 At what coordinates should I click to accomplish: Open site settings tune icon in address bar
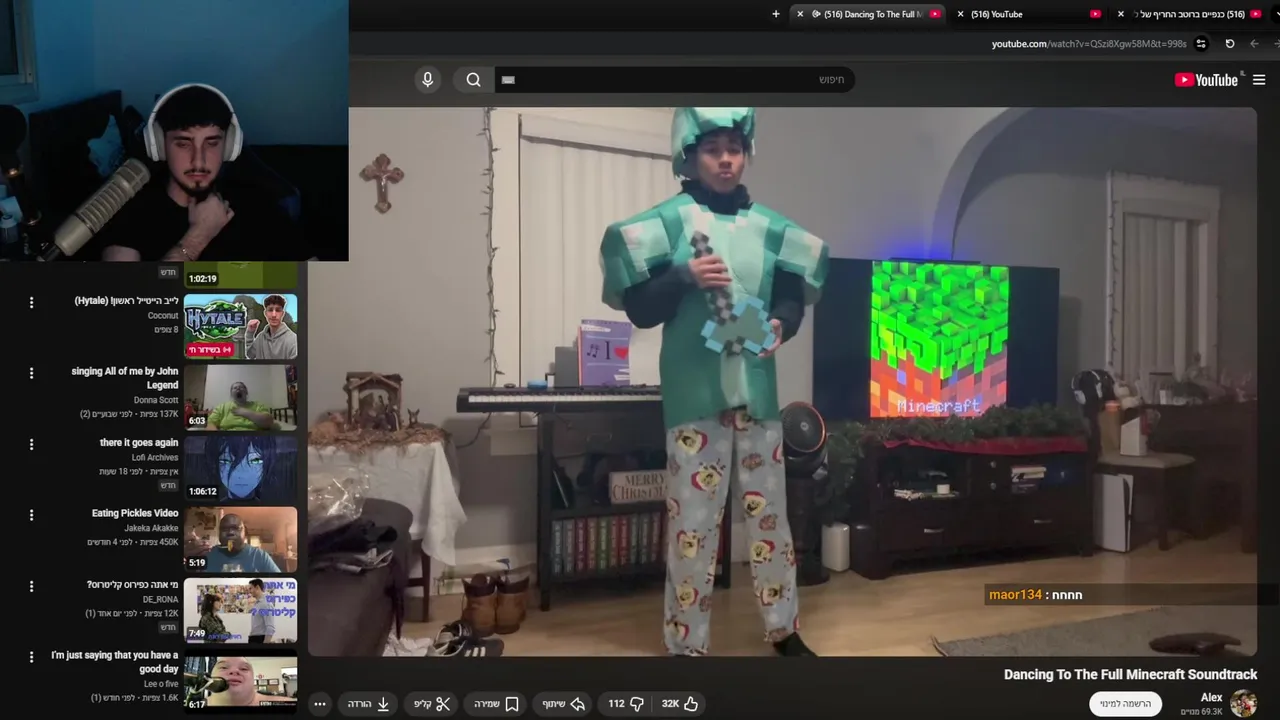pyautogui.click(x=1201, y=44)
